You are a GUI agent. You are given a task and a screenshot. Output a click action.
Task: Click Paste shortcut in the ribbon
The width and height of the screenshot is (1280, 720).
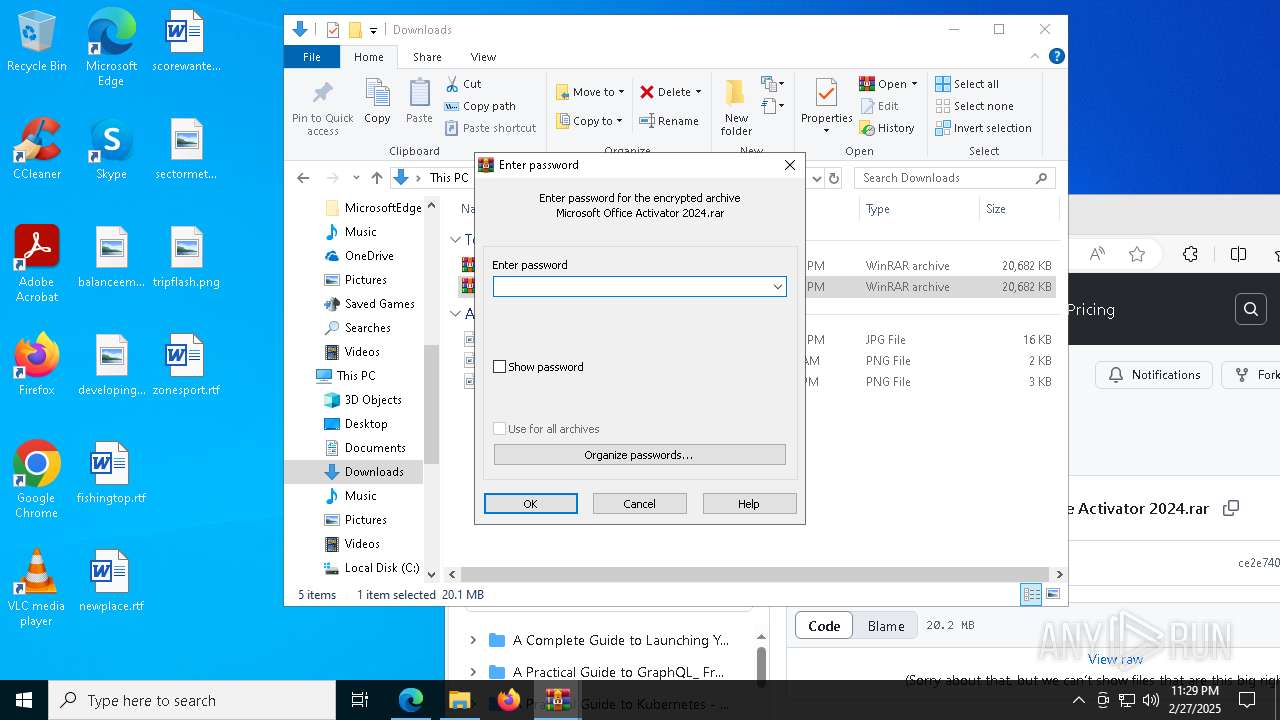coord(491,128)
